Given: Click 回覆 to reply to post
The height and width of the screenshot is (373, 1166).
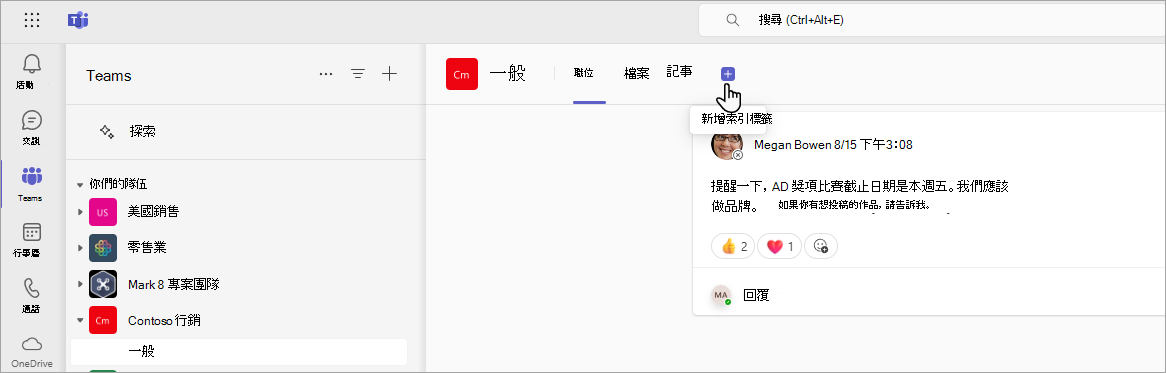Looking at the screenshot, I should (755, 295).
